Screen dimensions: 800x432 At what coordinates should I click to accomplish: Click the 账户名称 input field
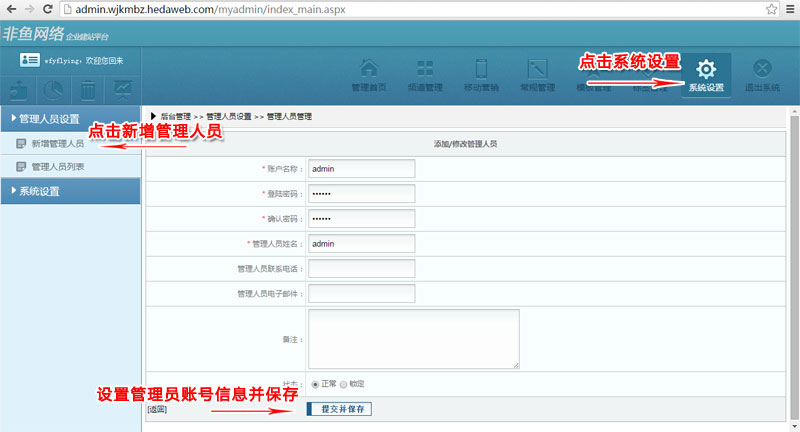361,169
